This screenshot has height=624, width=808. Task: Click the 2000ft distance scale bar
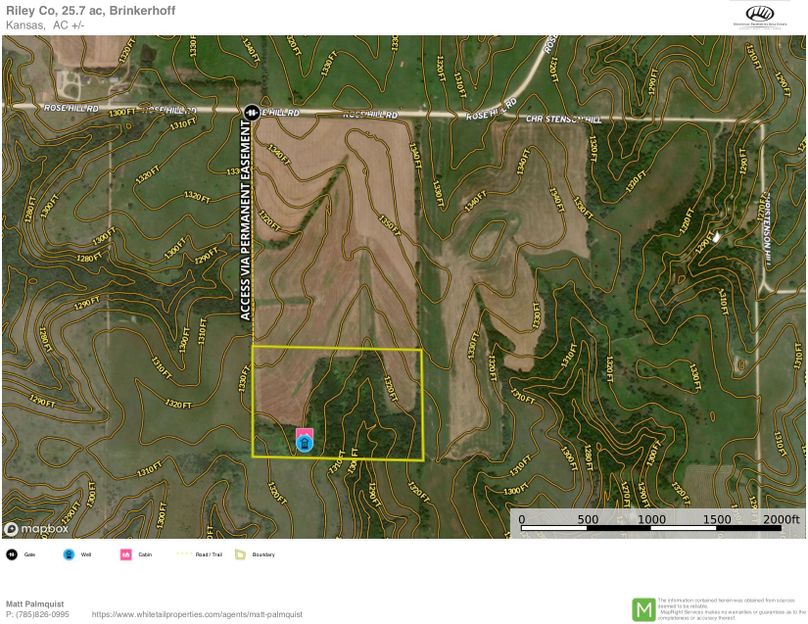[658, 527]
